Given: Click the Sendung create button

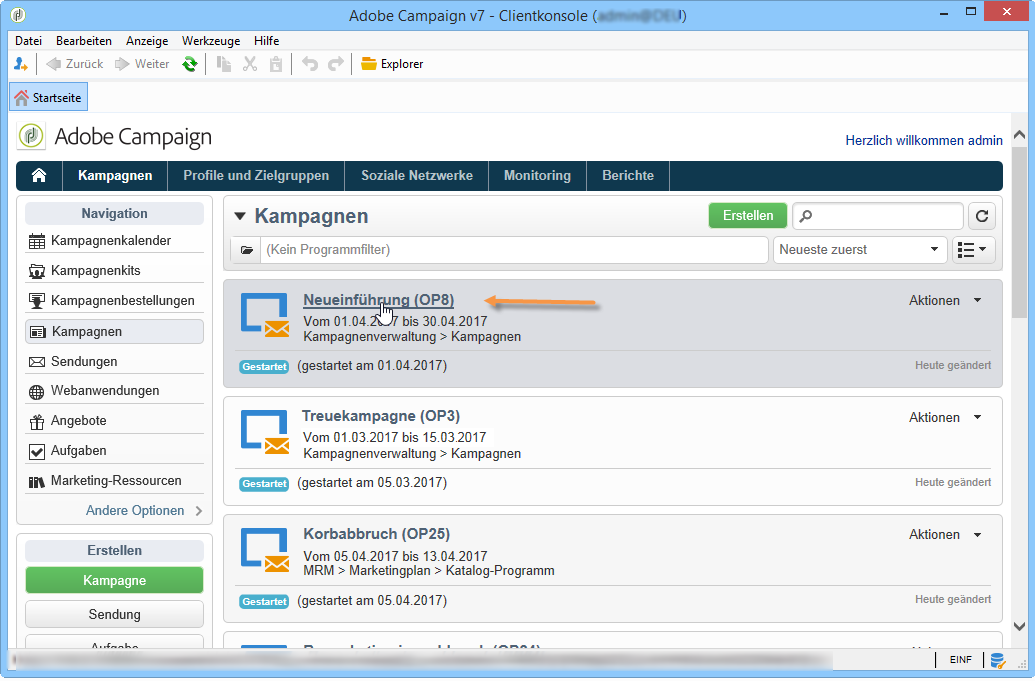Looking at the screenshot, I should (x=114, y=614).
